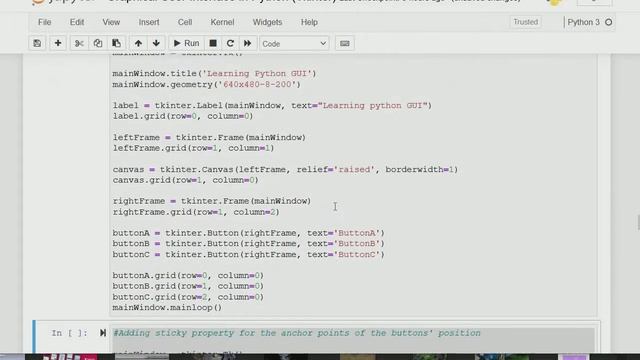Save and checkpoint the notebook
The image size is (640, 360).
pos(37,43)
